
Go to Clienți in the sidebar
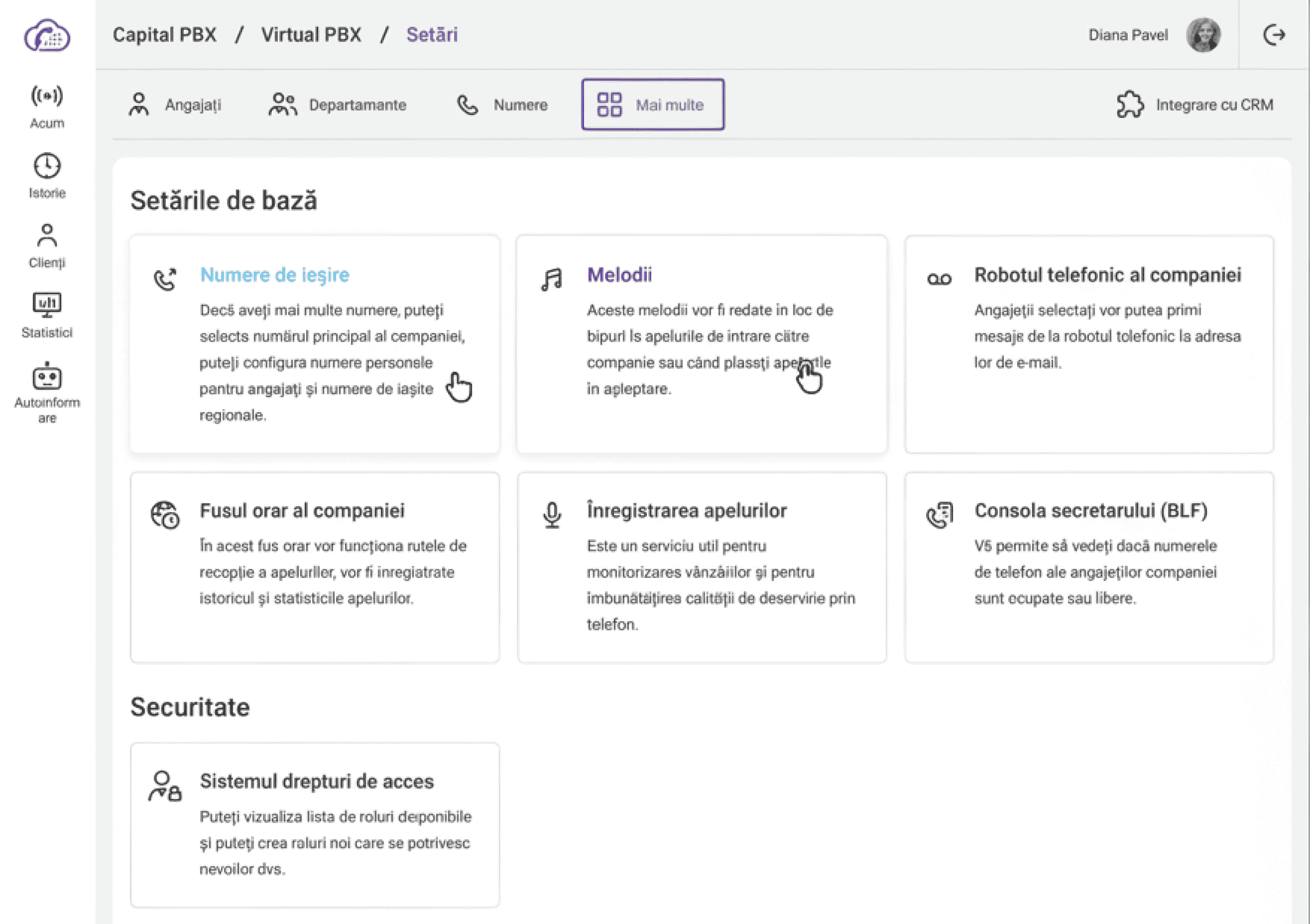[x=47, y=246]
